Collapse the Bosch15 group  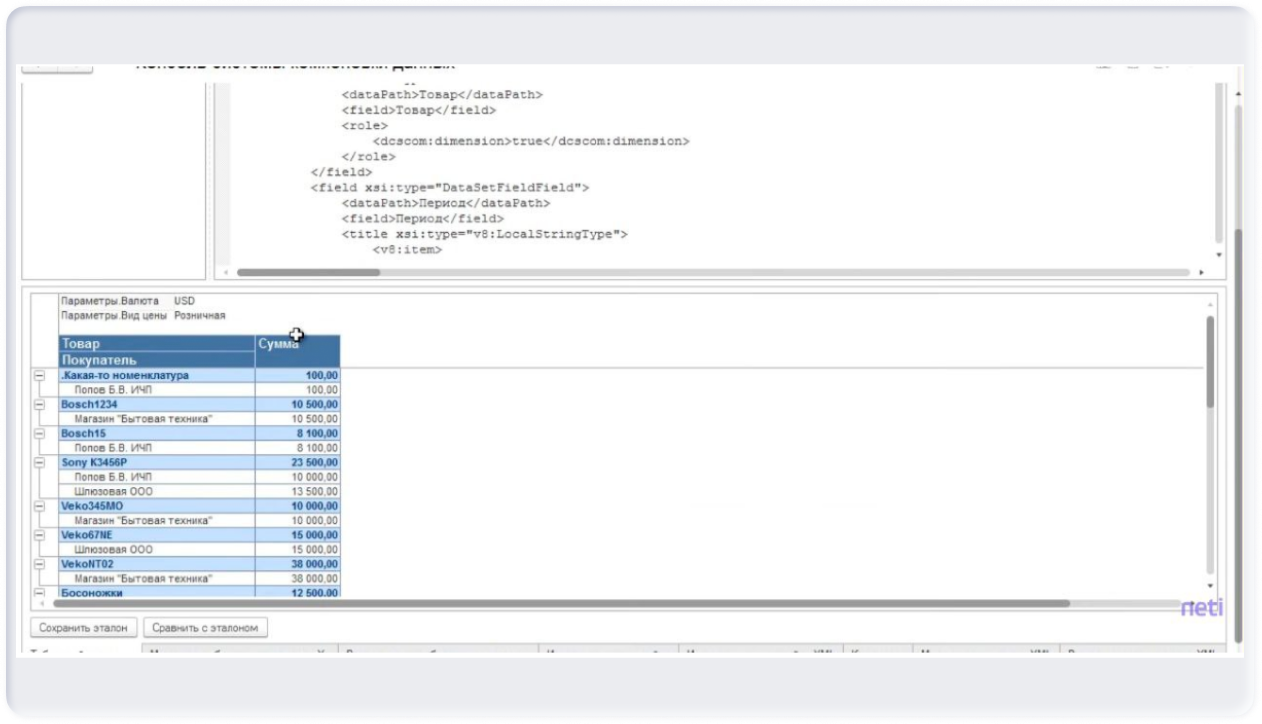40,434
